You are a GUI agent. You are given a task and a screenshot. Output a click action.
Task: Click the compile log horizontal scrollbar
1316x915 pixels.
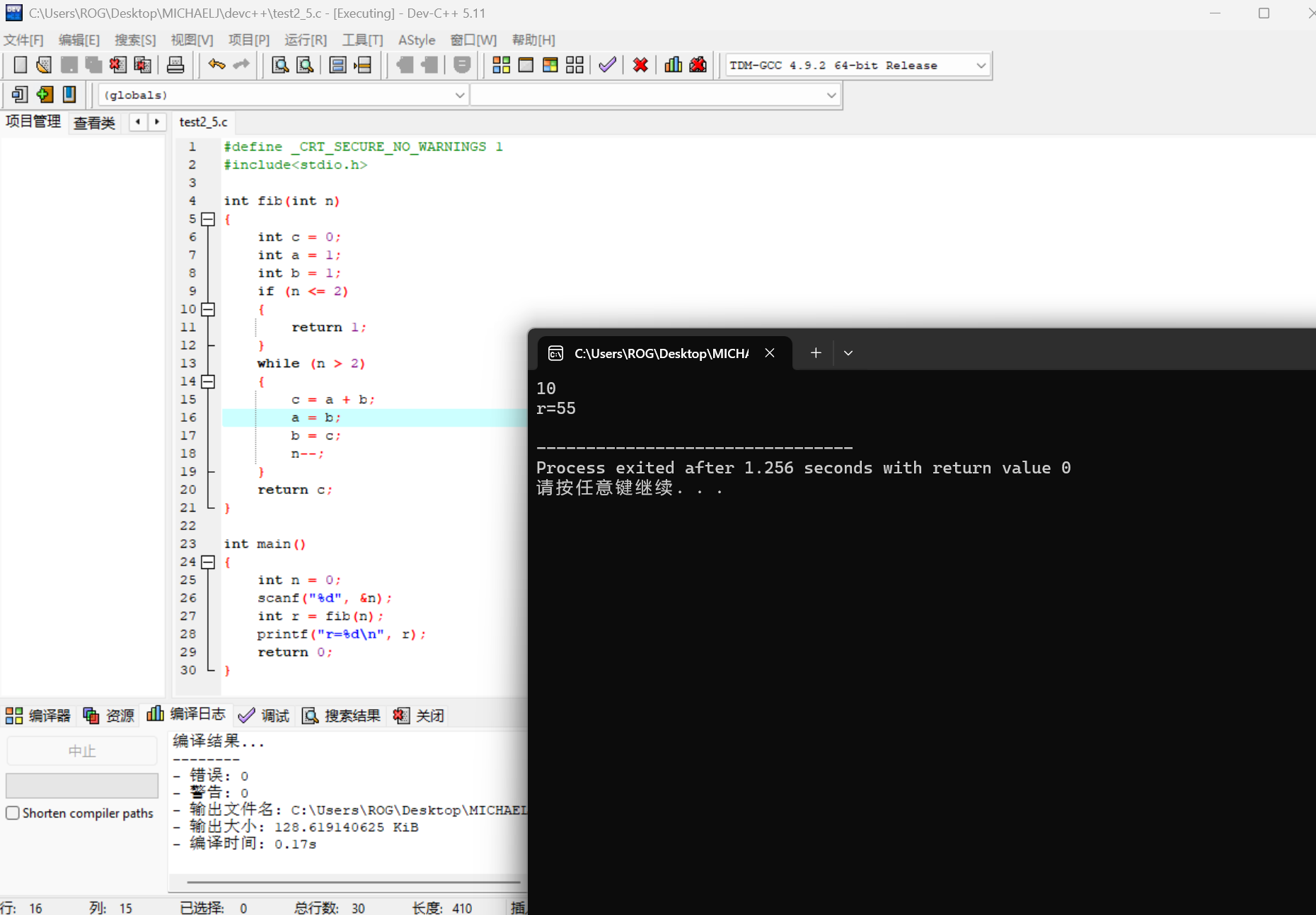coord(354,882)
